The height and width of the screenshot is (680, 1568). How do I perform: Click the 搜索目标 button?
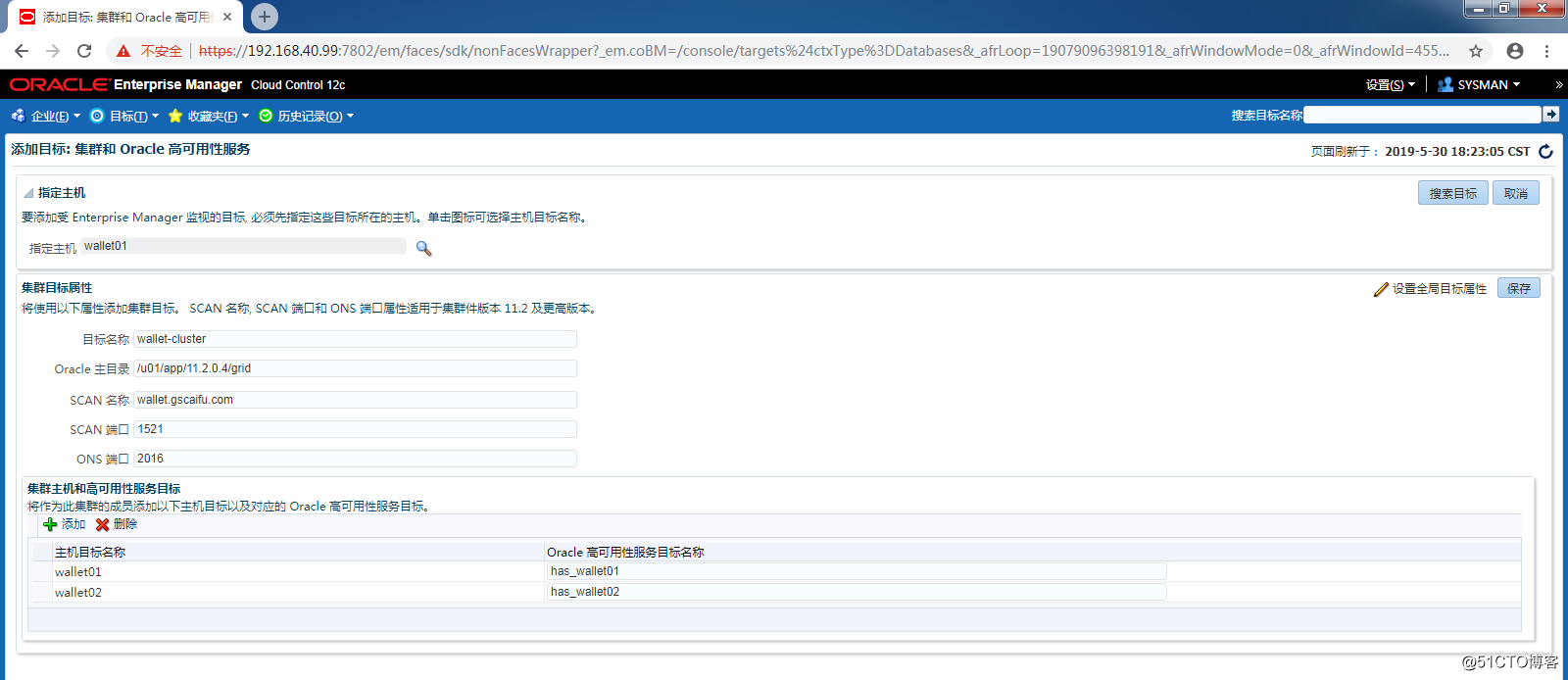click(1452, 193)
